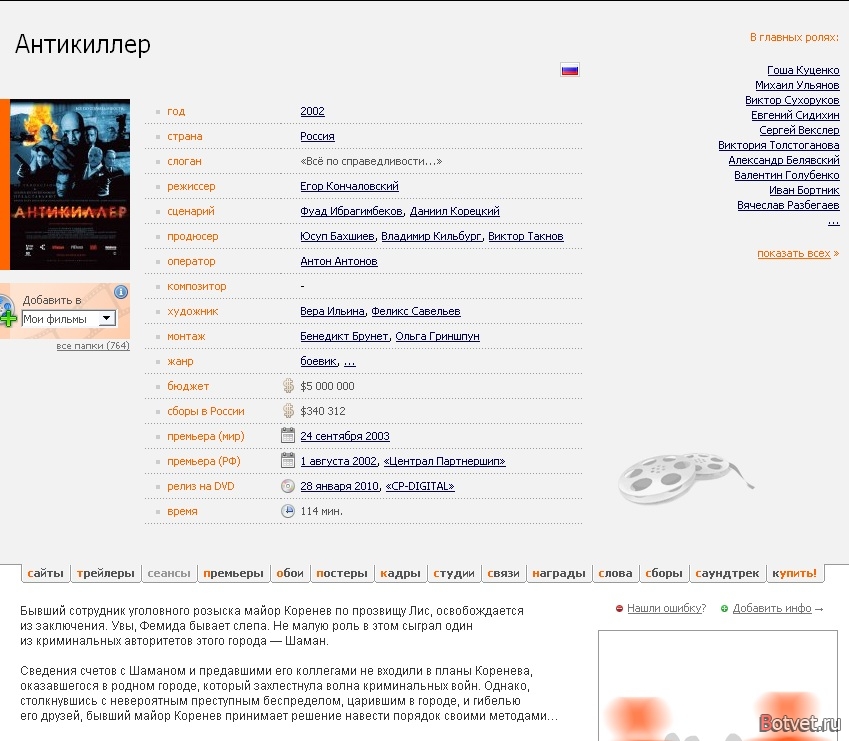The width and height of the screenshot is (849, 741).
Task: Click the DVD disc icon by релиз на DVD
Action: pos(288,486)
